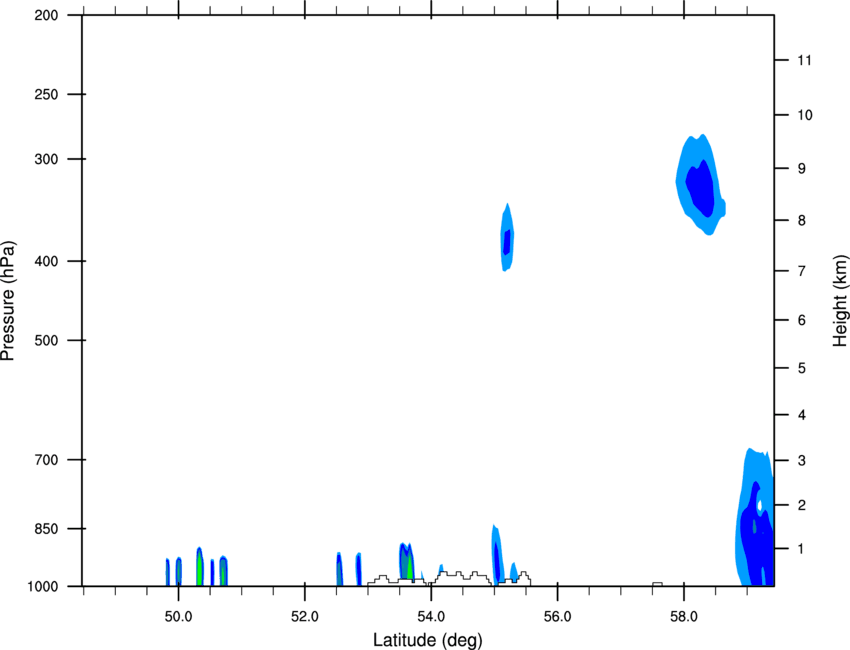This screenshot has height=650, width=850.
Task: Pick the 10 km height label
Action: (x=805, y=115)
